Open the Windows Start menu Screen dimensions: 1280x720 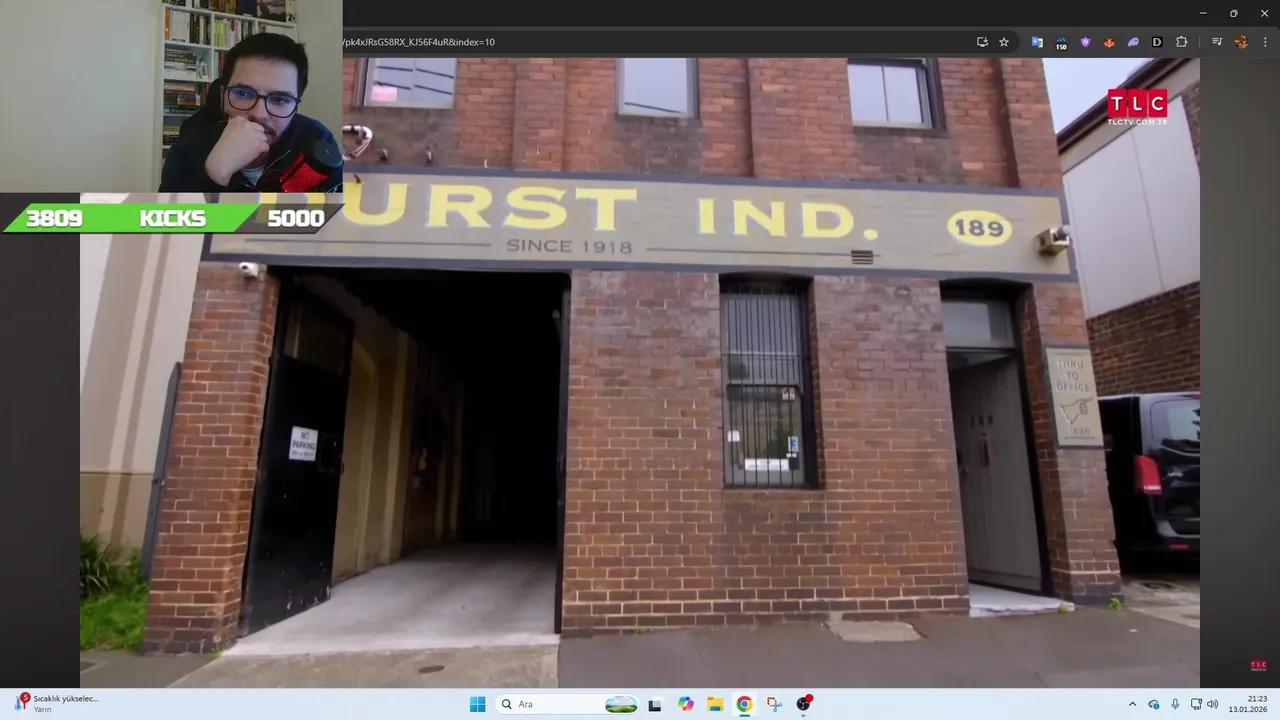(477, 704)
